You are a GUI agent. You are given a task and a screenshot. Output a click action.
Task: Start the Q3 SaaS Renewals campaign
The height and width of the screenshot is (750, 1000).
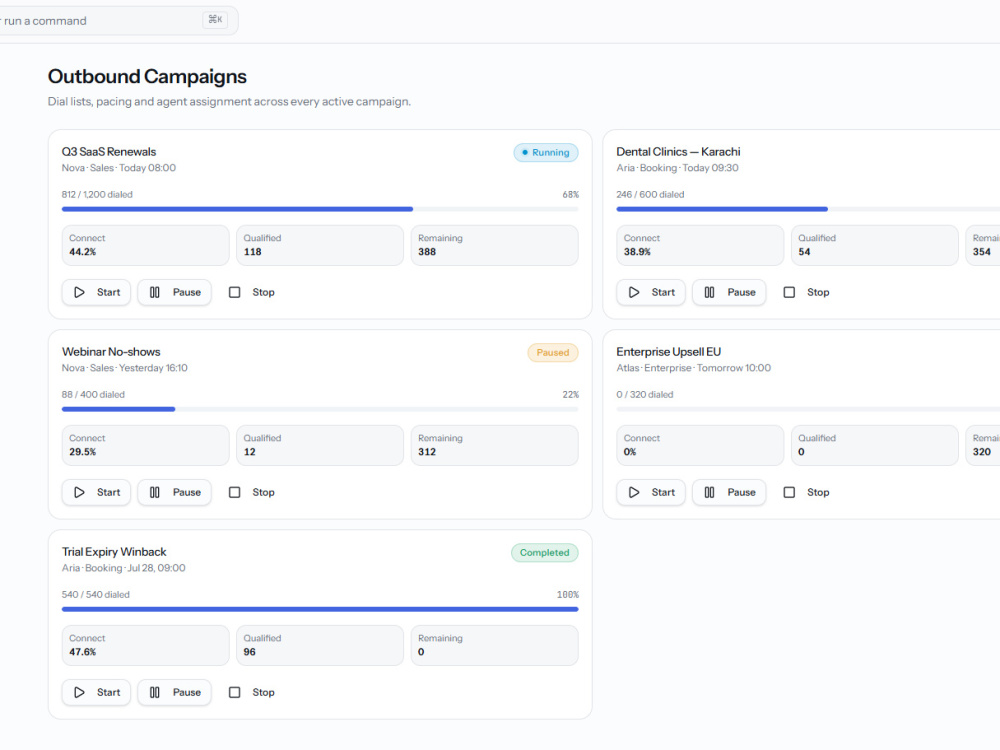(96, 292)
